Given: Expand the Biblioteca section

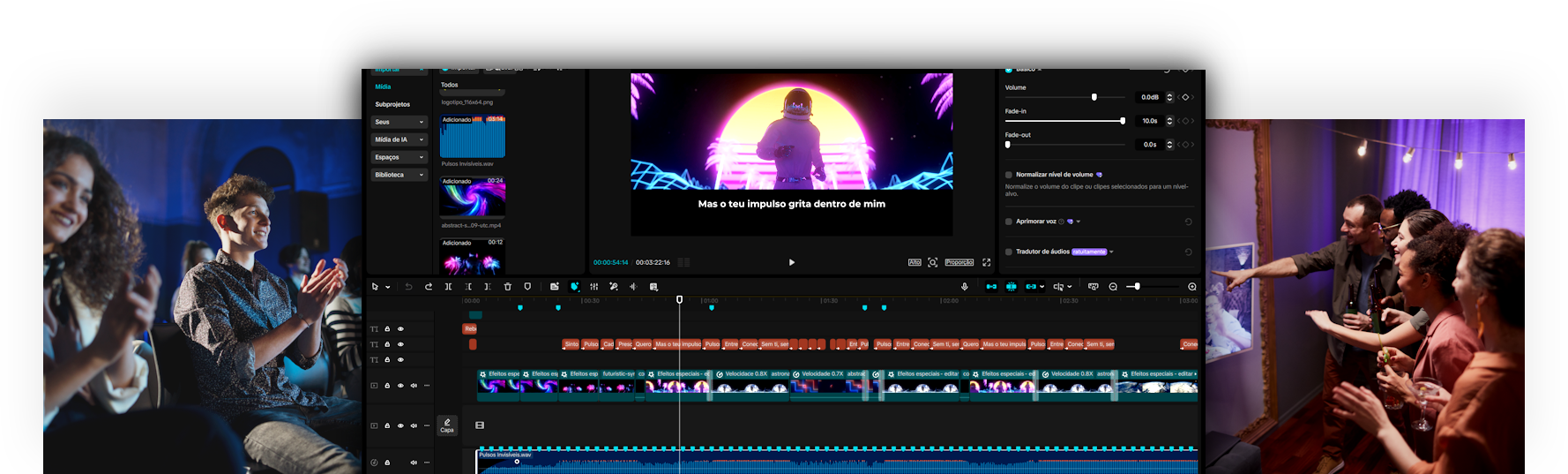Looking at the screenshot, I should click(x=422, y=175).
